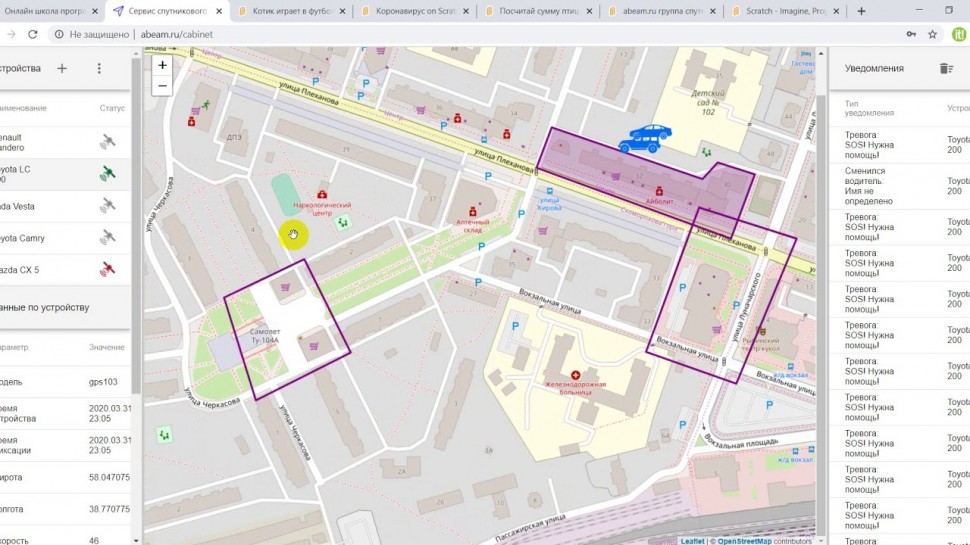970x545 pixels.
Task: Zoom in on the map
Action: click(x=162, y=65)
